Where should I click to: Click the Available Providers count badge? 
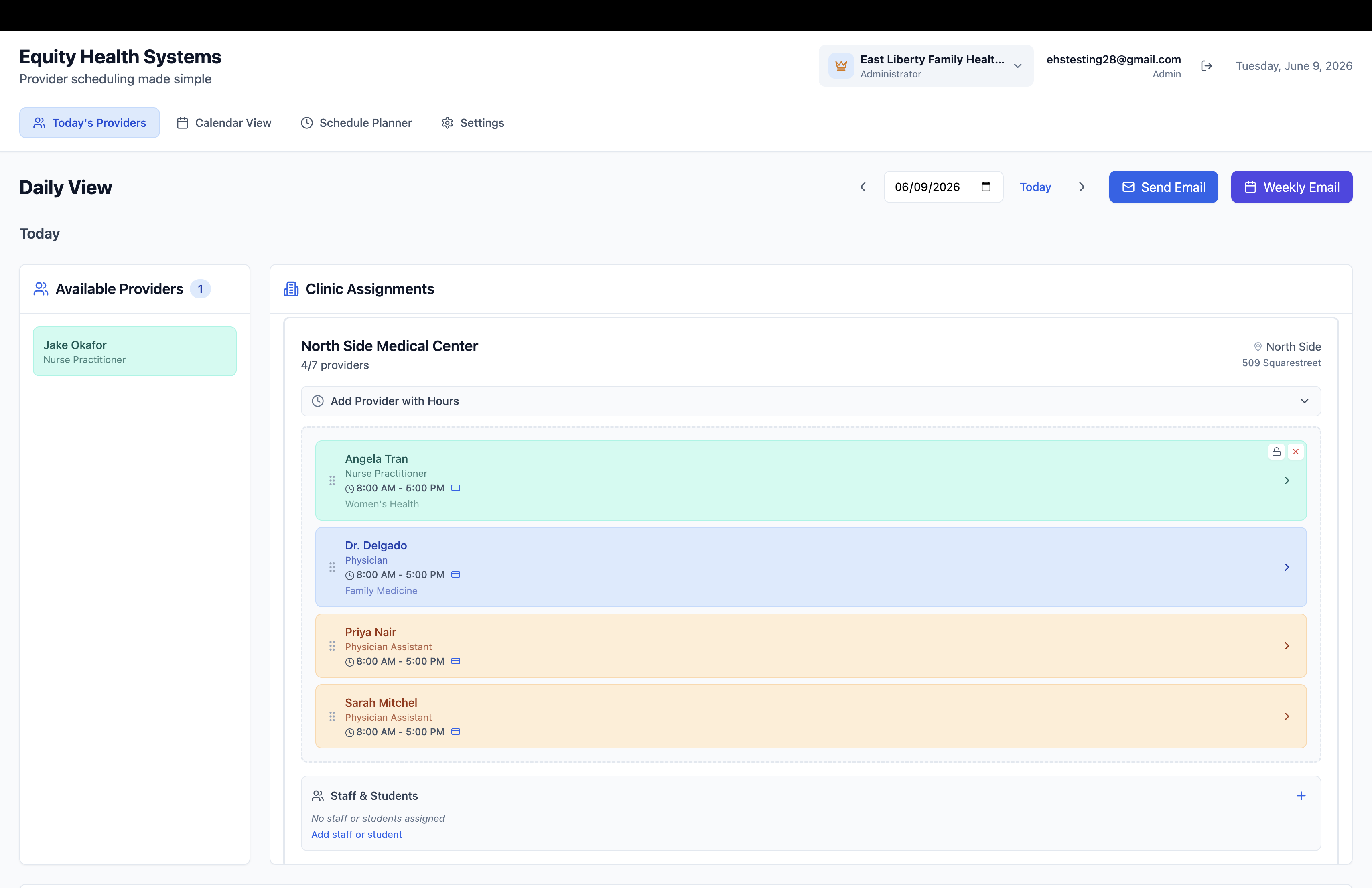tap(200, 289)
